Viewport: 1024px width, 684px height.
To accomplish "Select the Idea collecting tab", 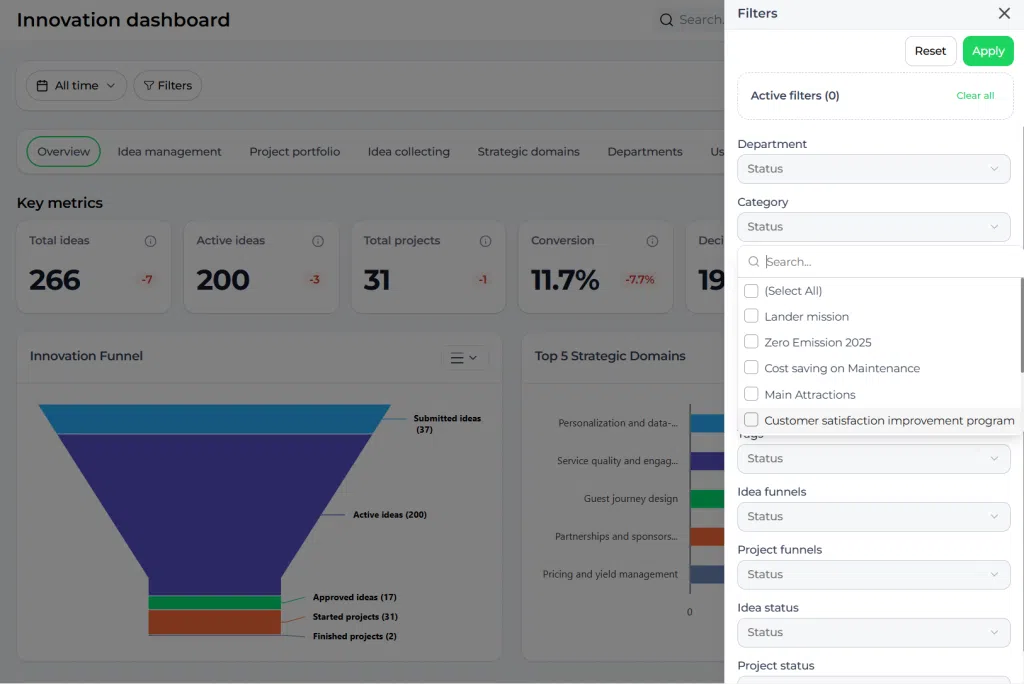I will tap(409, 152).
